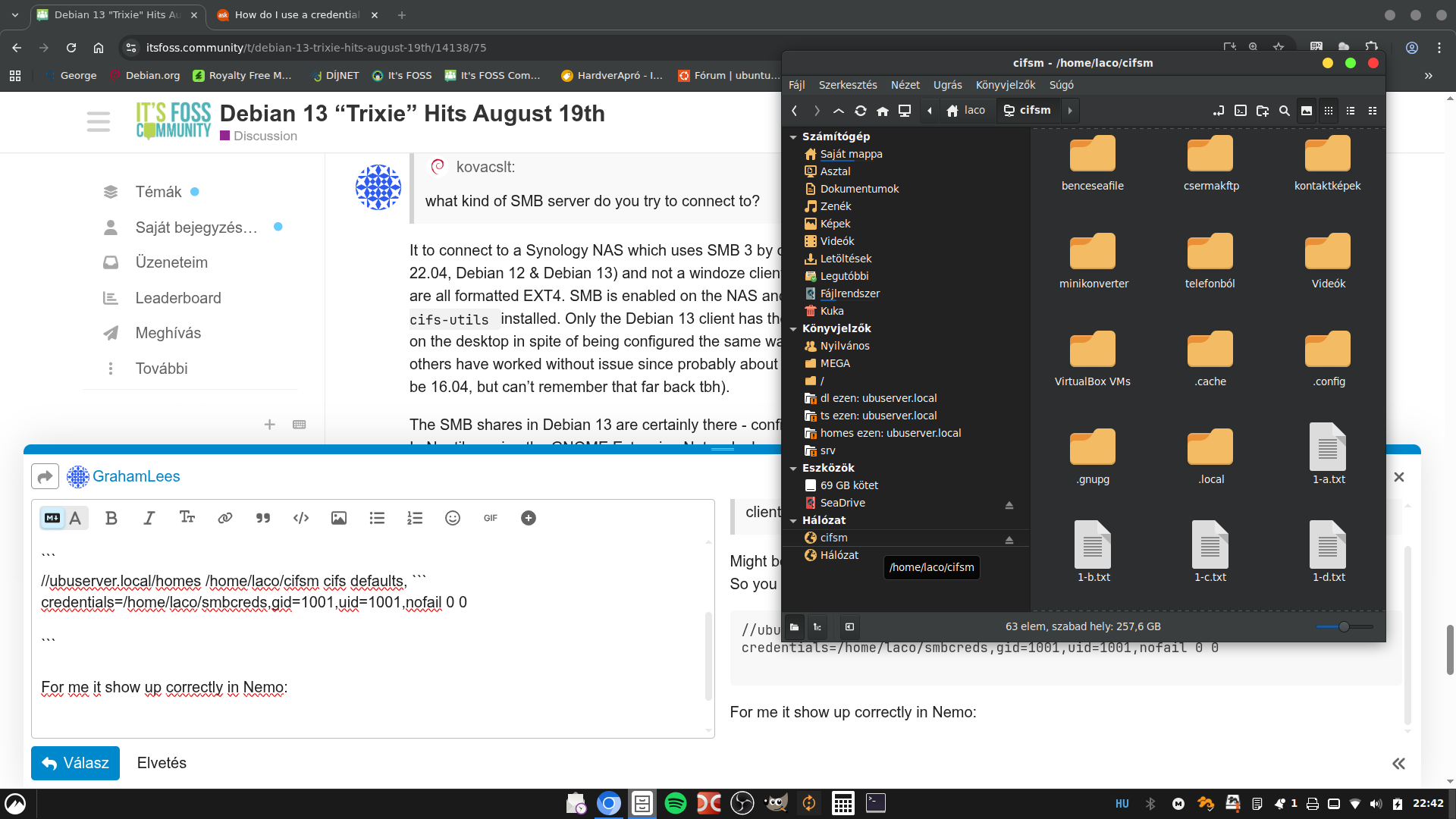Open terminal here via Nemo toolbar

coord(1240,111)
